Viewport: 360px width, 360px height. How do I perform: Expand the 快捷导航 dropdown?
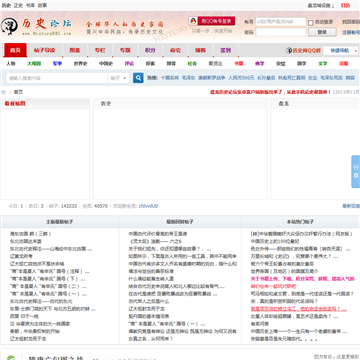340,51
